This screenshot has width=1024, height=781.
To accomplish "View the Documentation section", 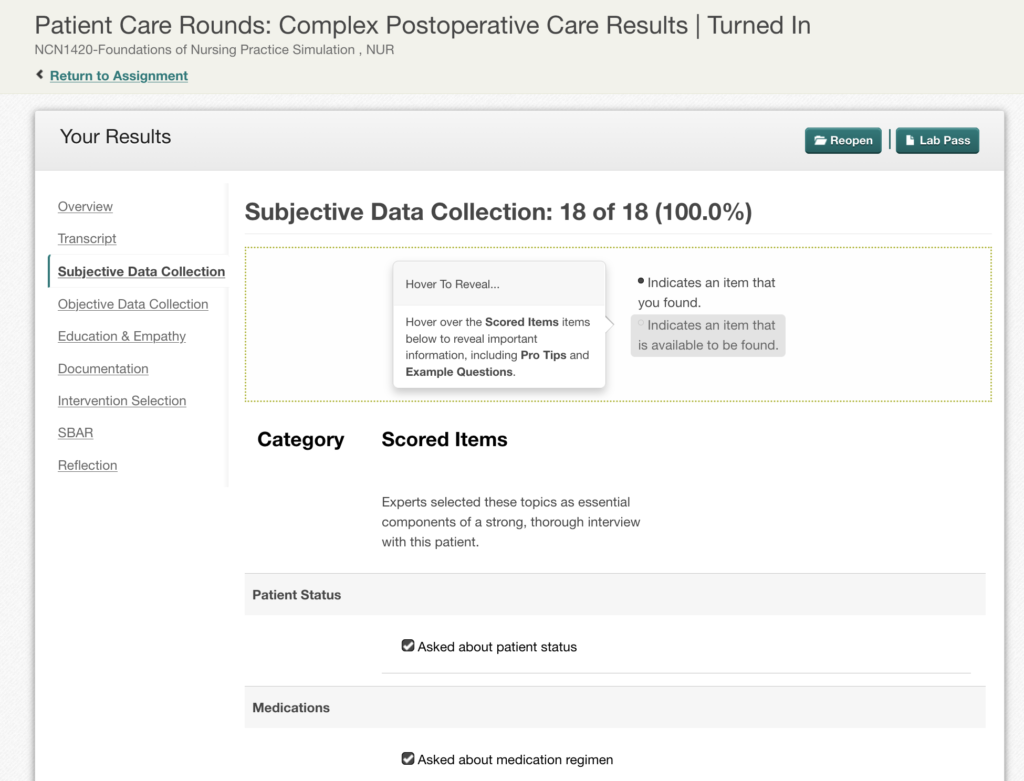I will click(103, 369).
